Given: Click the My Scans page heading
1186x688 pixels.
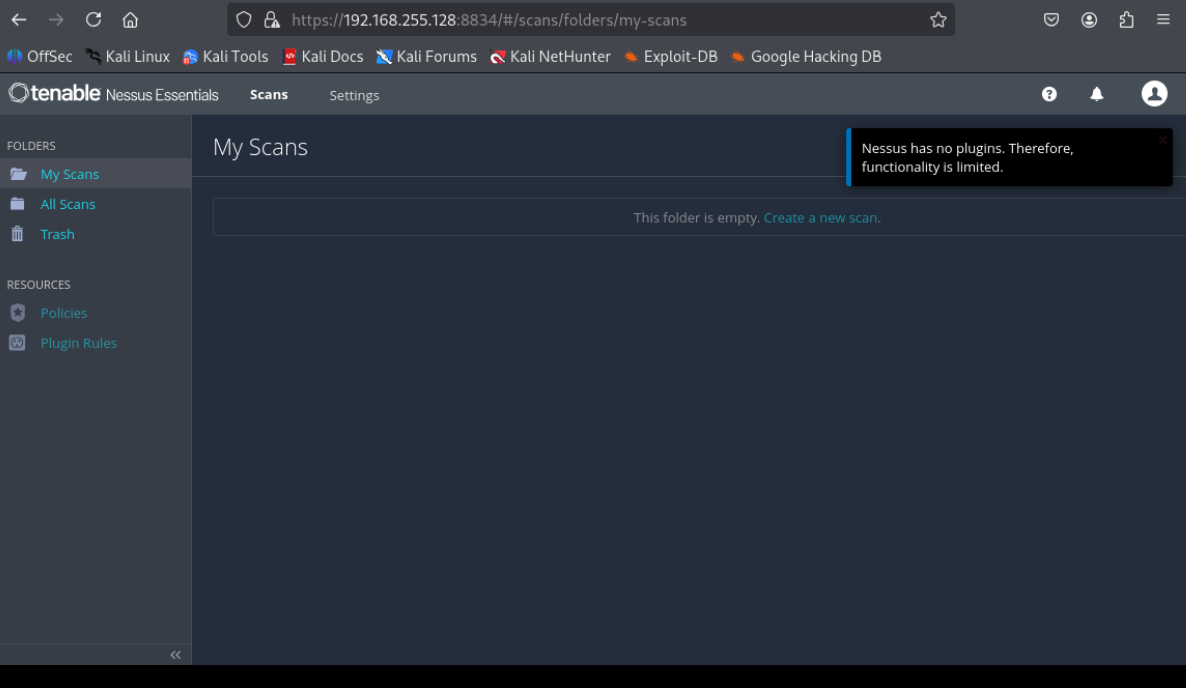Looking at the screenshot, I should pos(260,147).
